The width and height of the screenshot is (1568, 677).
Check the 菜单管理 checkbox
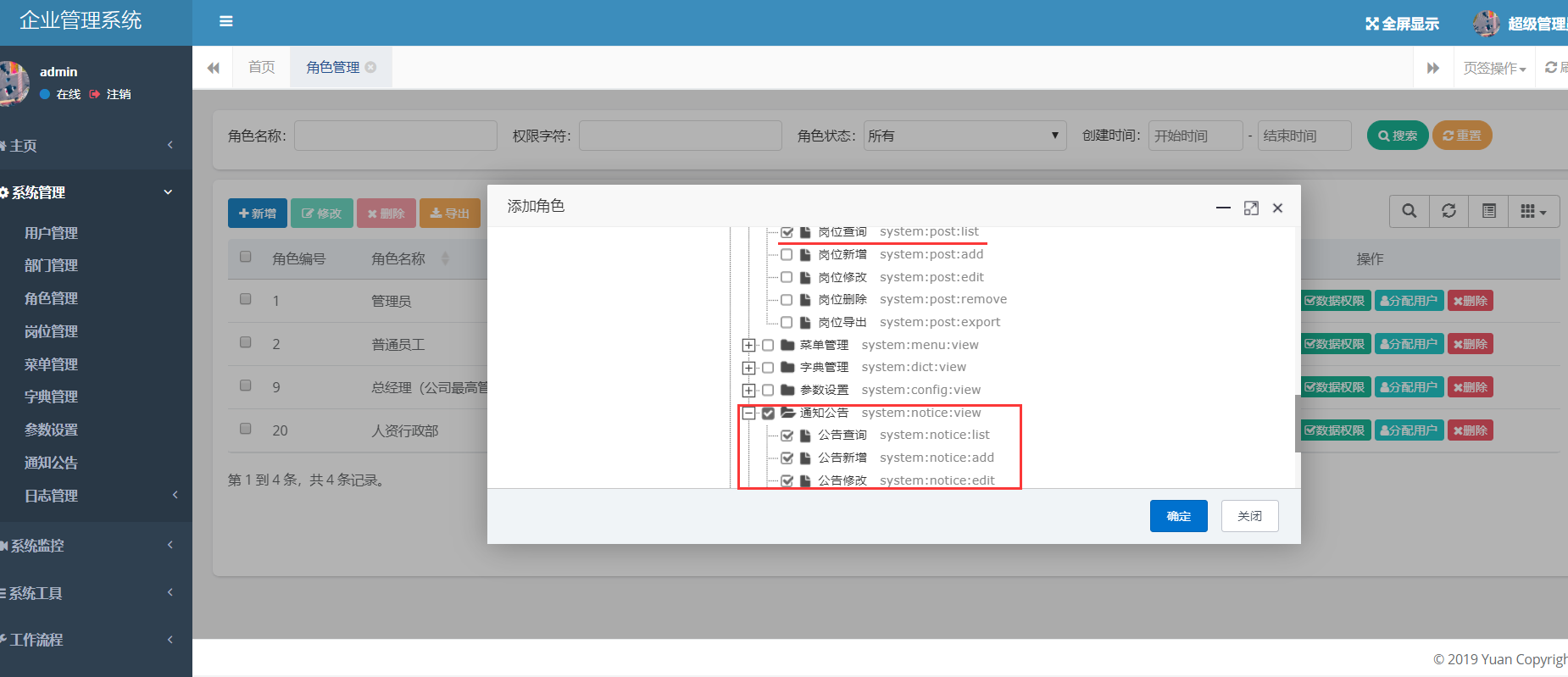[768, 345]
